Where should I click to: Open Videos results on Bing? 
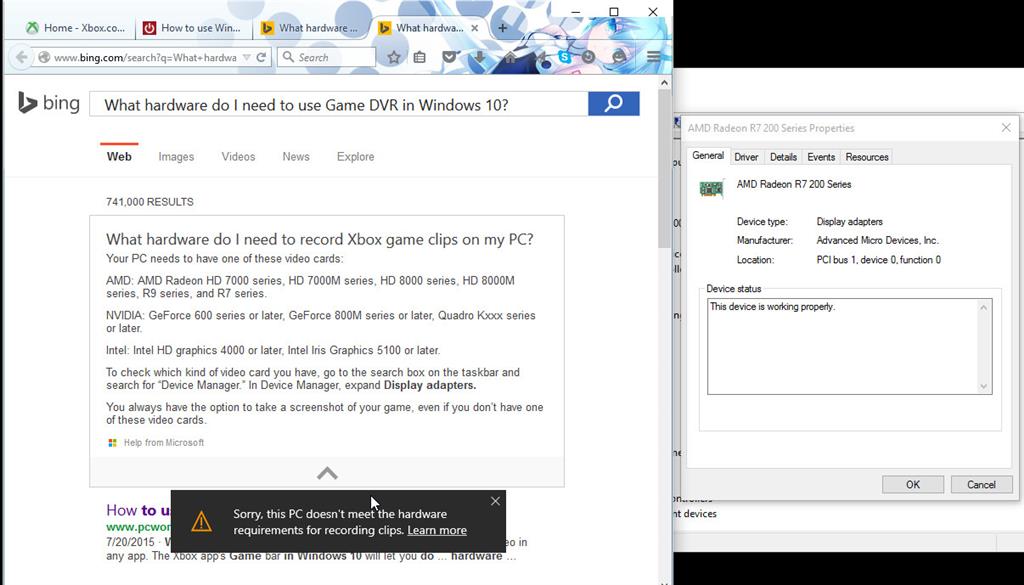pos(238,157)
